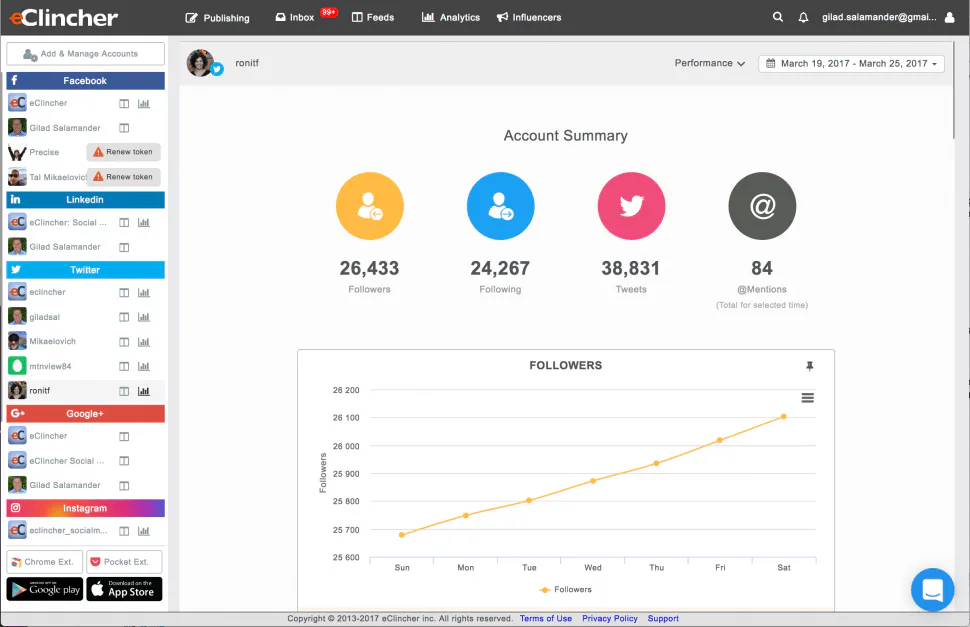The height and width of the screenshot is (627, 970).
Task: Open the Inbox tab
Action: click(295, 17)
